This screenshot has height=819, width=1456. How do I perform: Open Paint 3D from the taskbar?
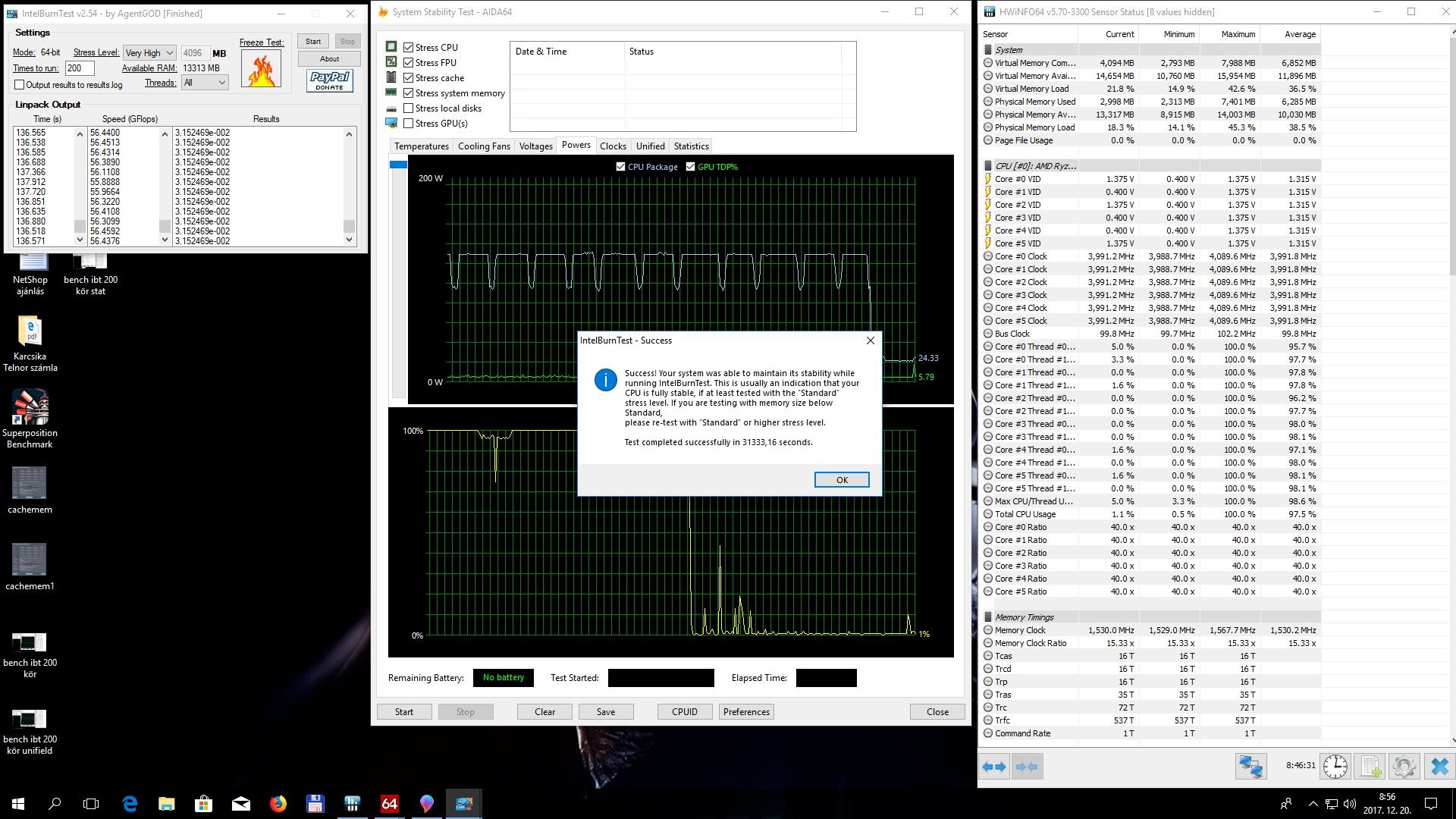pyautogui.click(x=426, y=804)
